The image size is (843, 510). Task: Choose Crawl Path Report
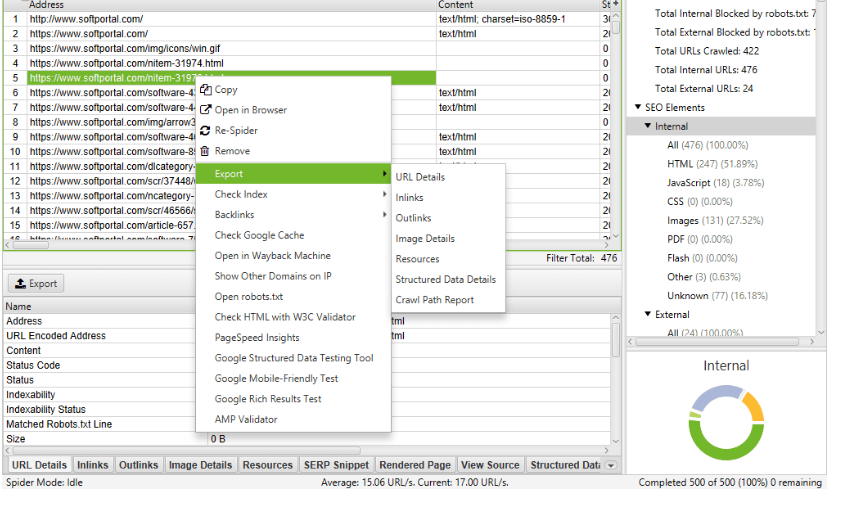coord(434,299)
